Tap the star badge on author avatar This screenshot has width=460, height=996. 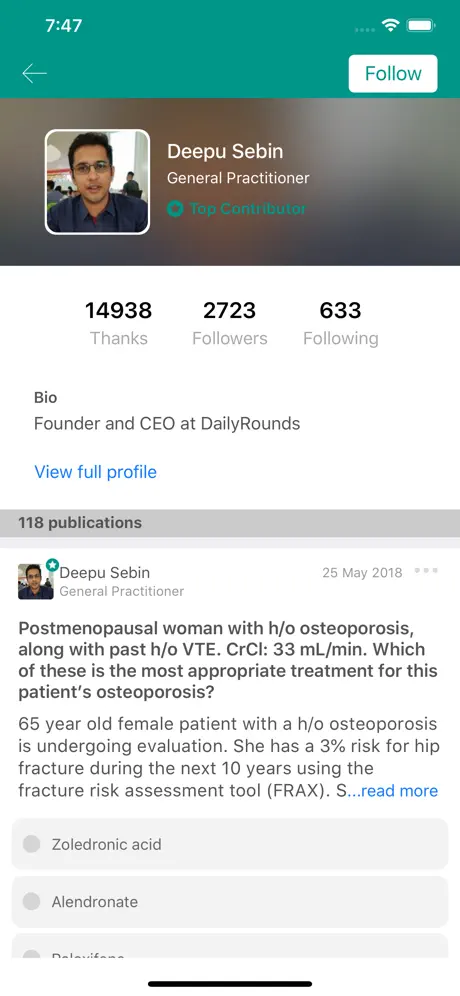click(x=52, y=565)
